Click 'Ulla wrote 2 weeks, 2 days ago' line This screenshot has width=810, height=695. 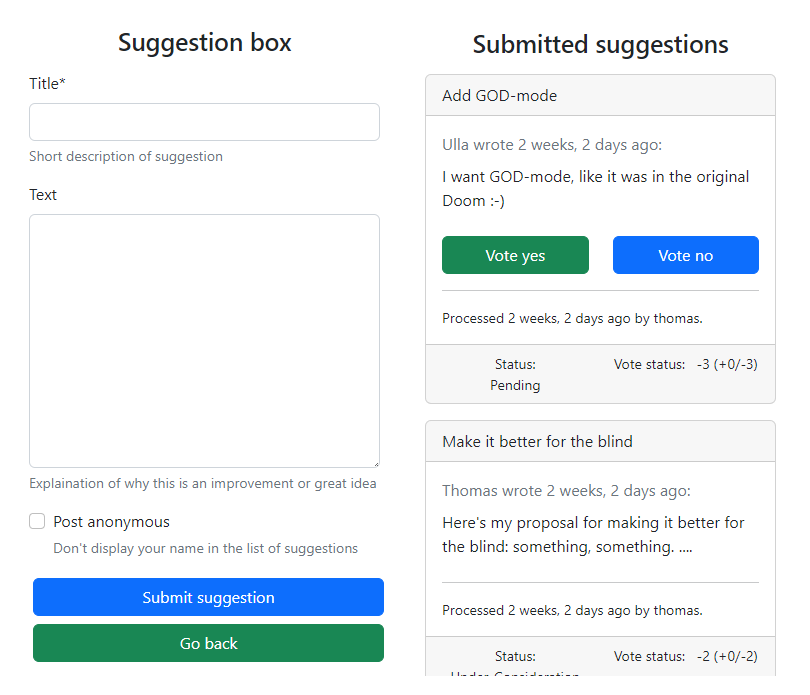click(x=552, y=145)
